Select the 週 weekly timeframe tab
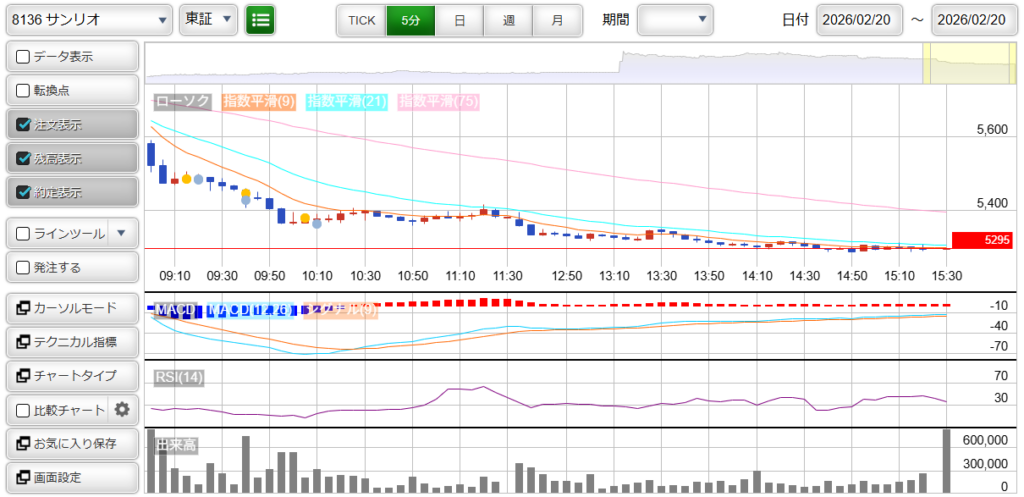Image resolution: width=1024 pixels, height=497 pixels. point(508,20)
